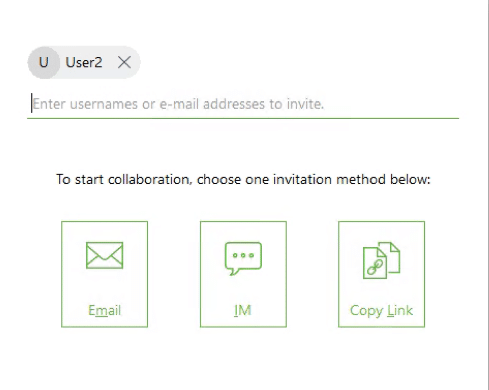Click the envelope icon for Email invitation
This screenshot has height=390, width=489.
coord(104,255)
